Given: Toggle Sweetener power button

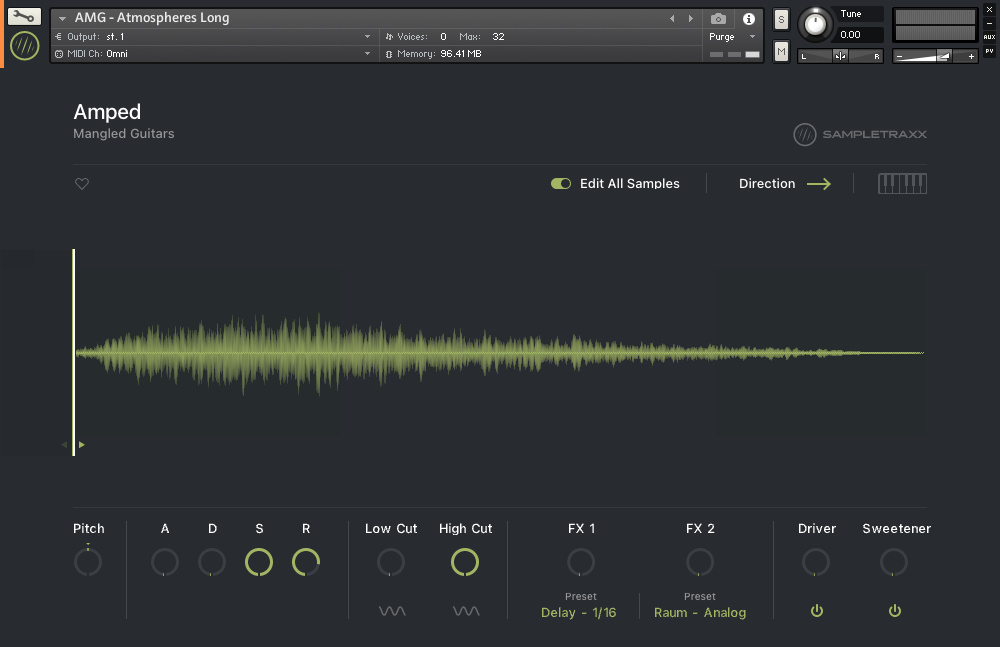Looking at the screenshot, I should (895, 611).
